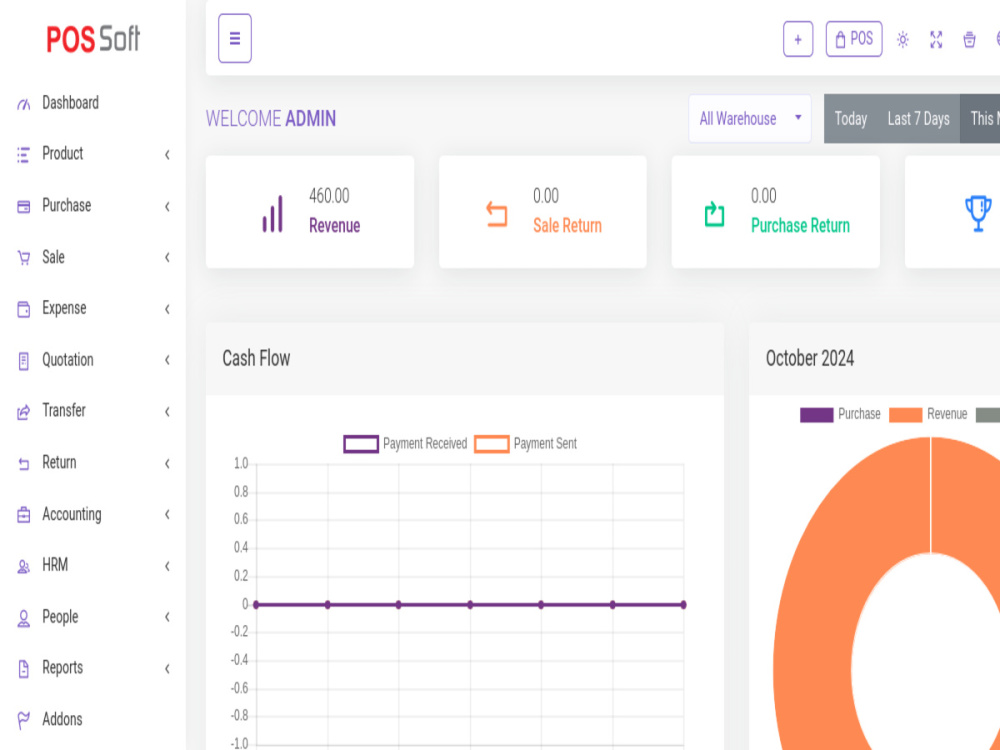Click the WELCOME ADMIN heading

coord(271,119)
